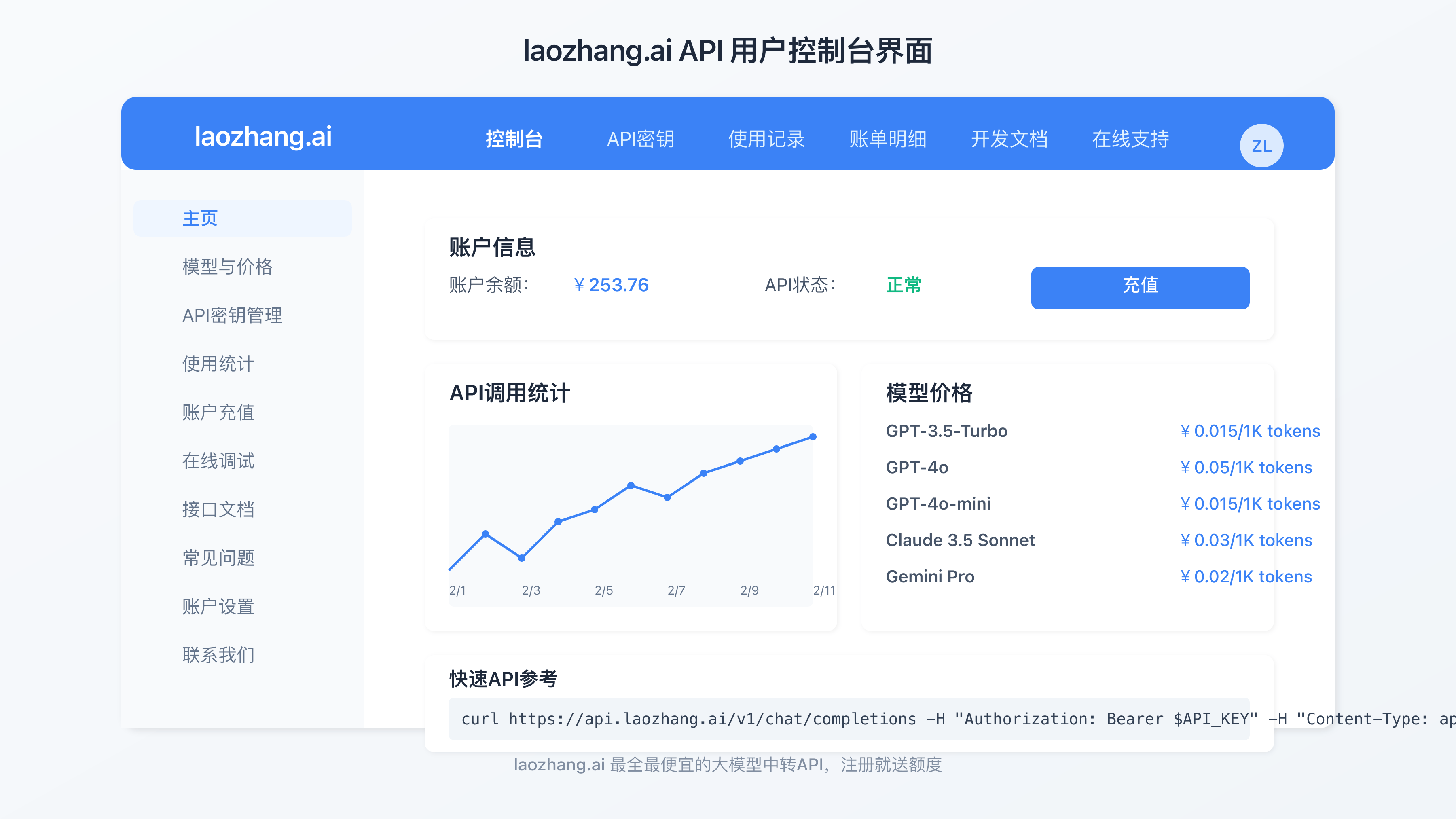
Task: Open 开发文档 in top navigation
Action: coord(1009,139)
